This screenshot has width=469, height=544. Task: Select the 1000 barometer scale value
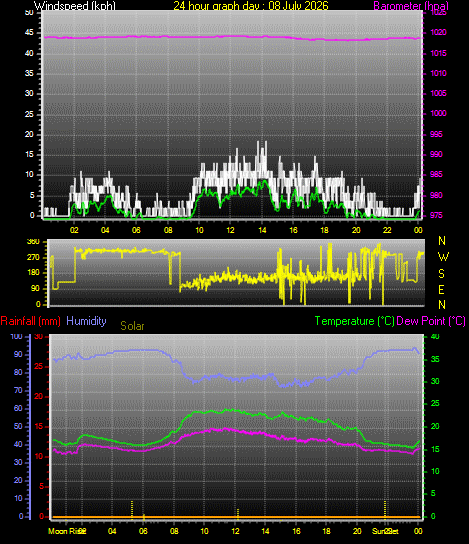[438, 113]
